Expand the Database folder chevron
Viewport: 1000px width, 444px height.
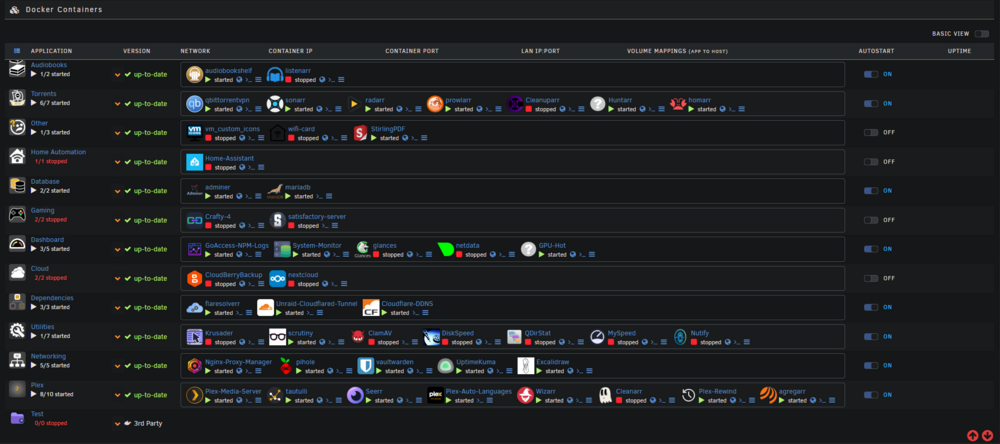(117, 191)
